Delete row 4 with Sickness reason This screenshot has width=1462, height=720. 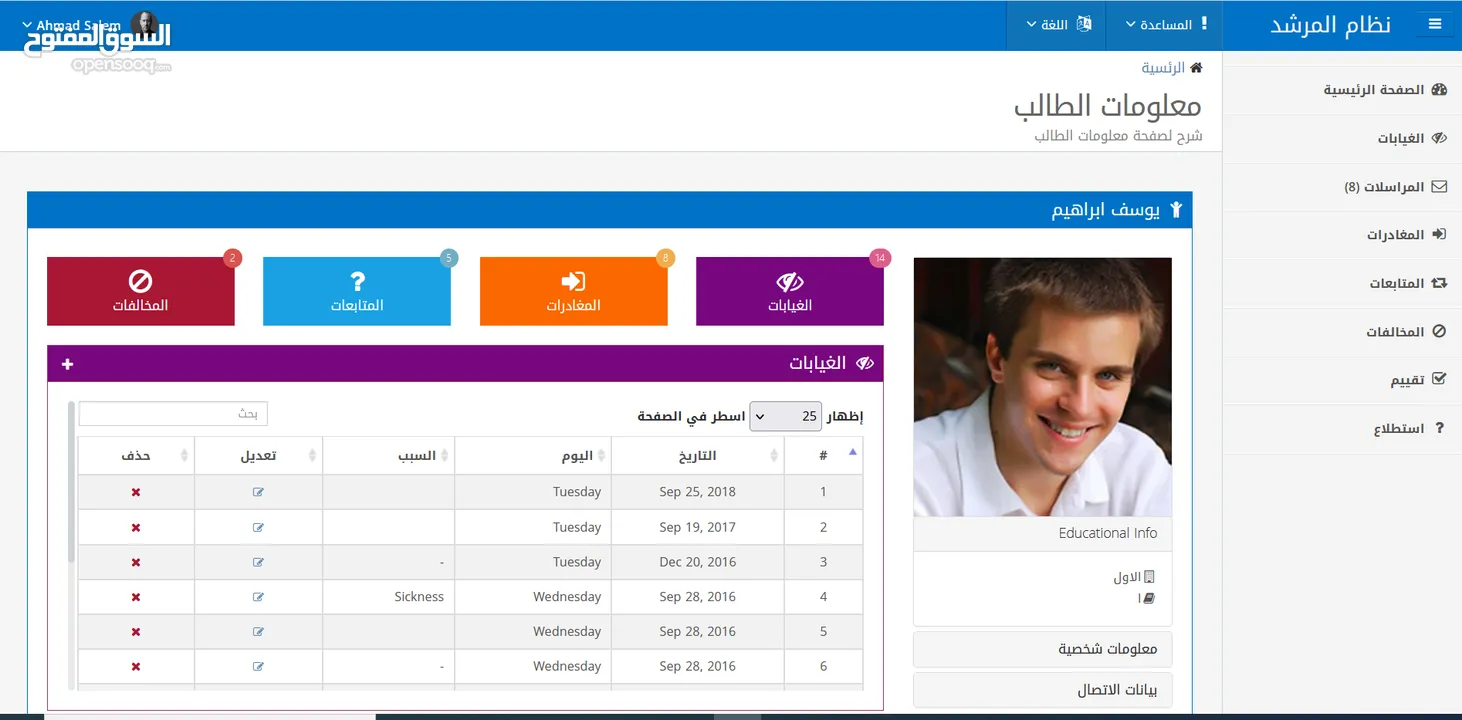136,597
